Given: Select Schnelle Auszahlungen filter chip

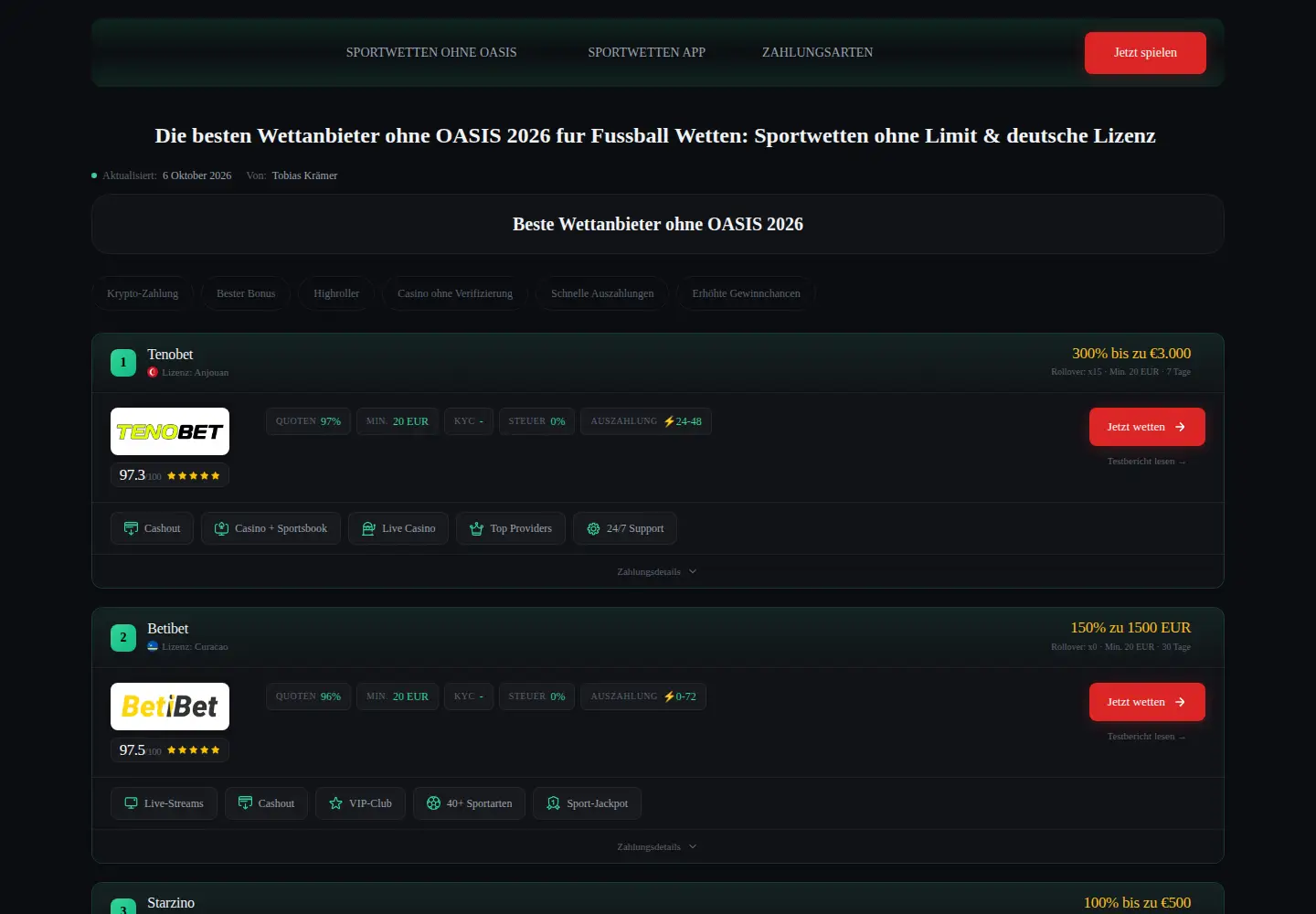Looking at the screenshot, I should pyautogui.click(x=602, y=293).
